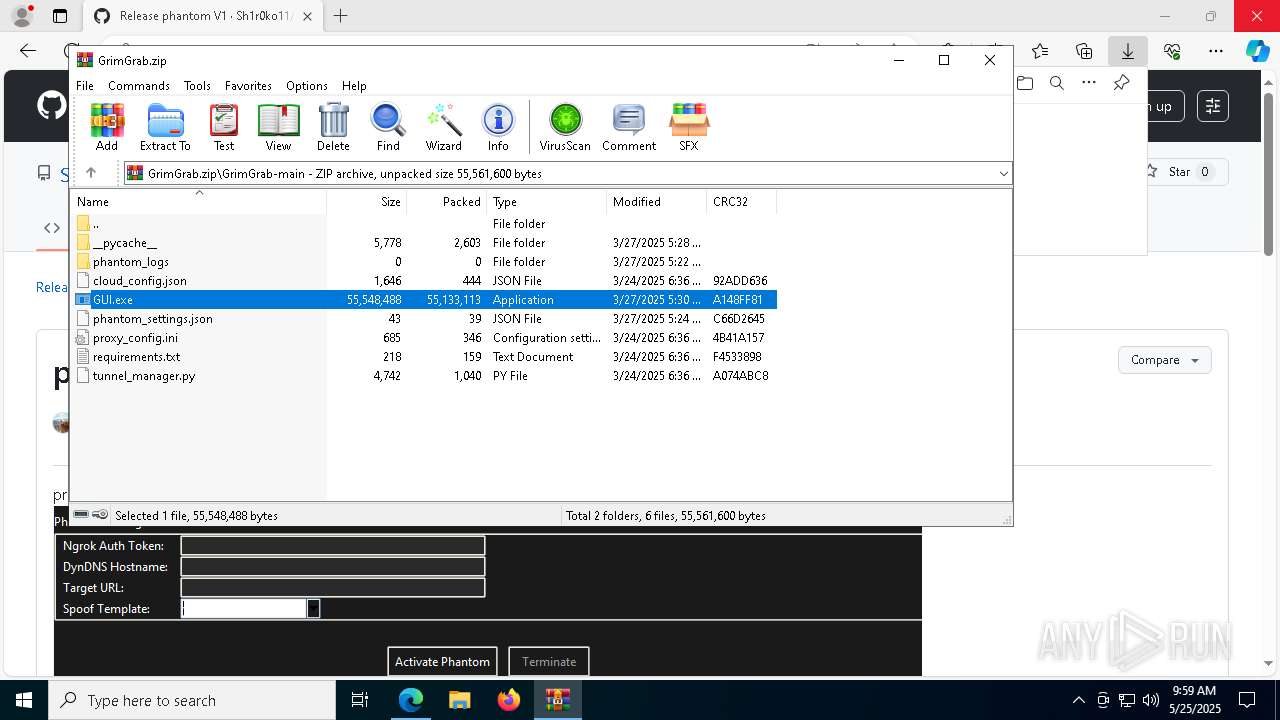Open the notification center
This screenshot has width=1280, height=720.
click(1247, 700)
